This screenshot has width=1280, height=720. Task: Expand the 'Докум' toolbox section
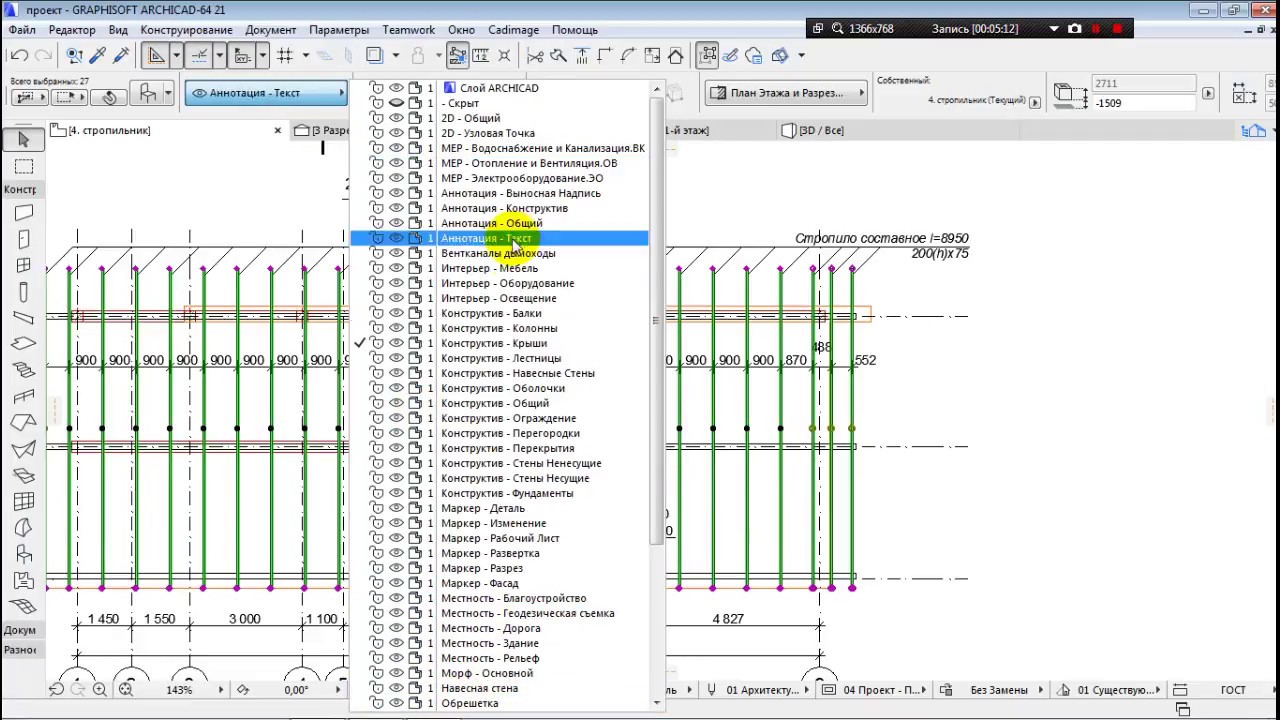coord(20,630)
